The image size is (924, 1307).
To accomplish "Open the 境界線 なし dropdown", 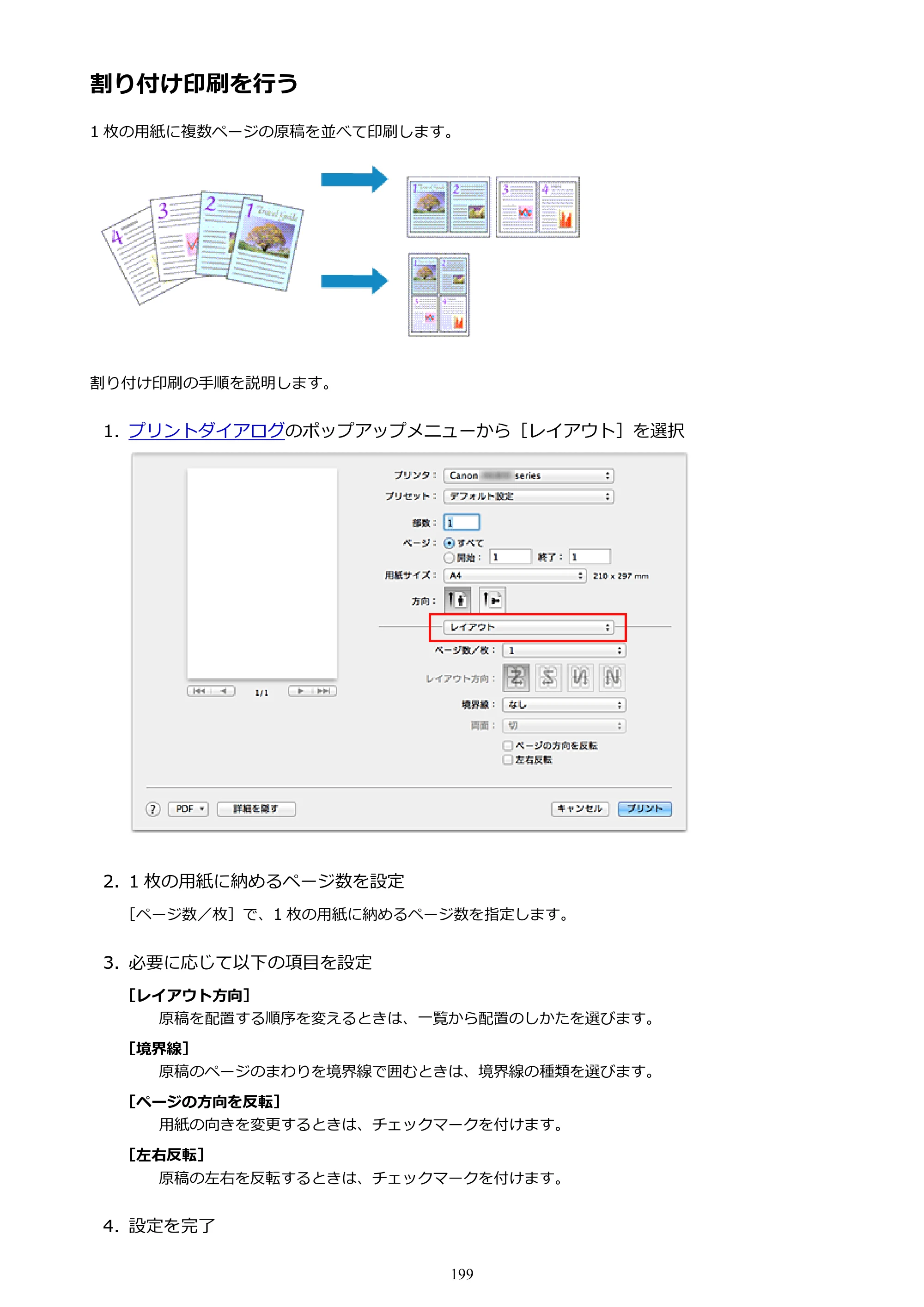I will (x=564, y=705).
